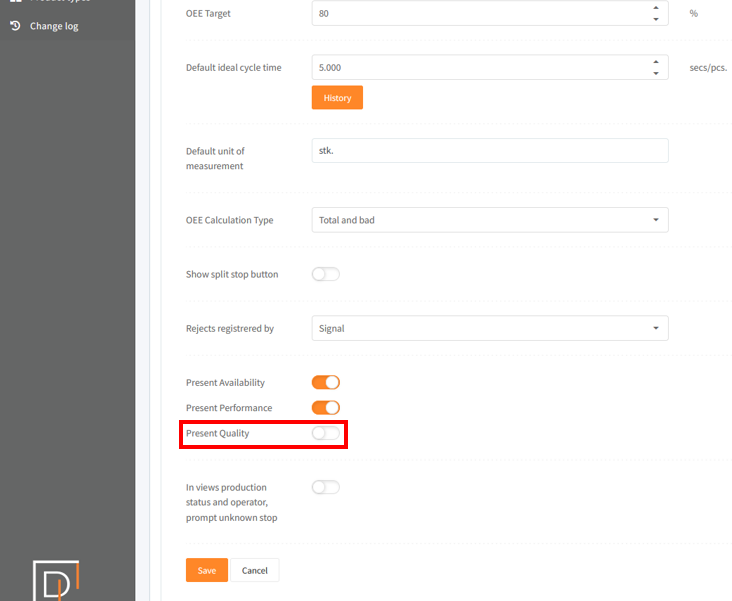Click the Rejects registrered by label
This screenshot has width=732, height=601.
(x=230, y=328)
